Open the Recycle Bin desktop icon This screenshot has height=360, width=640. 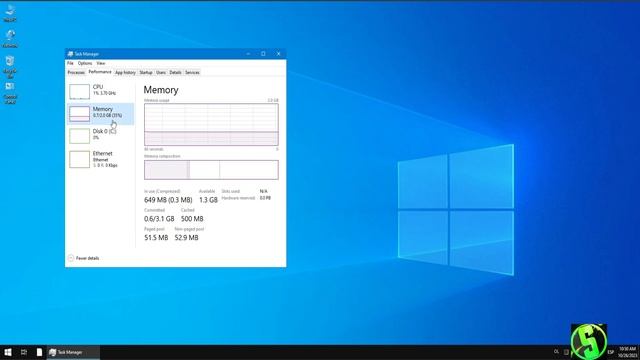10,67
